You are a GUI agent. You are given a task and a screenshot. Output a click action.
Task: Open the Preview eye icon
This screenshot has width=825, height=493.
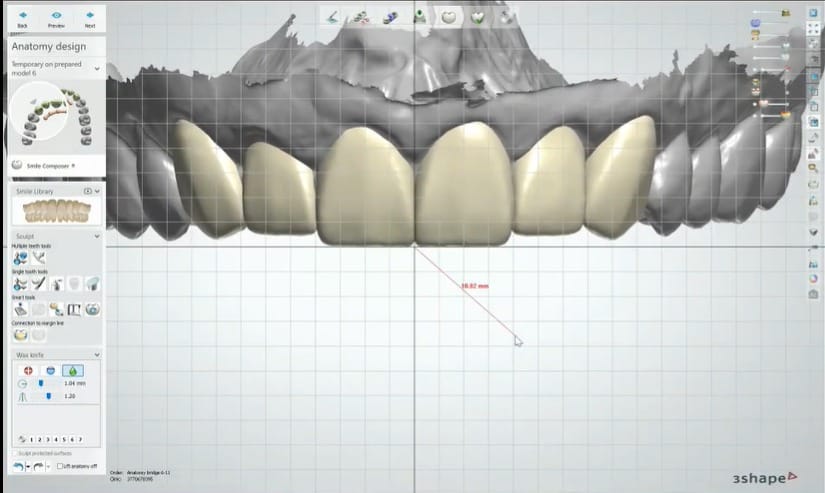click(57, 19)
